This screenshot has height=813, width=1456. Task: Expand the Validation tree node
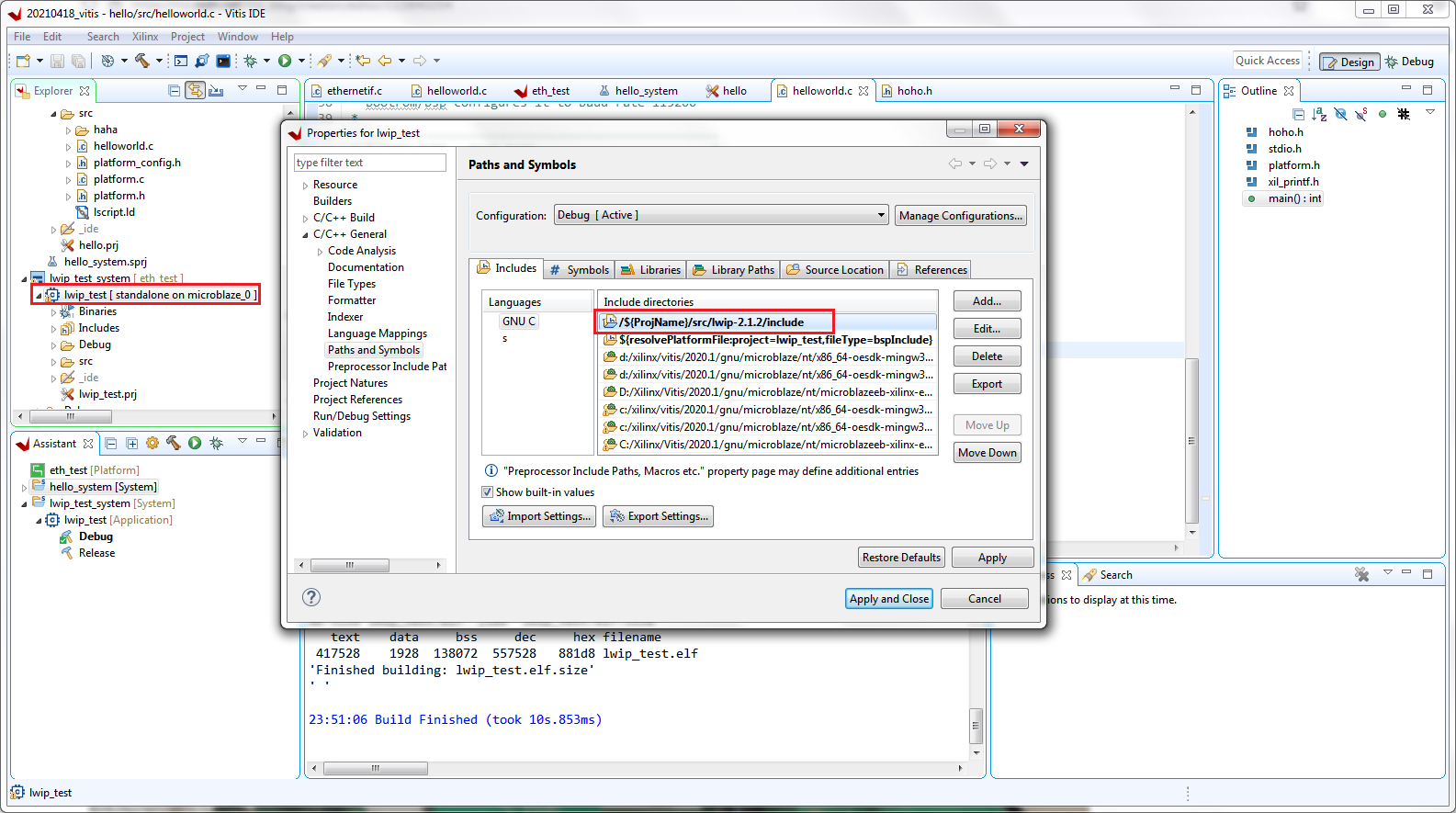305,434
